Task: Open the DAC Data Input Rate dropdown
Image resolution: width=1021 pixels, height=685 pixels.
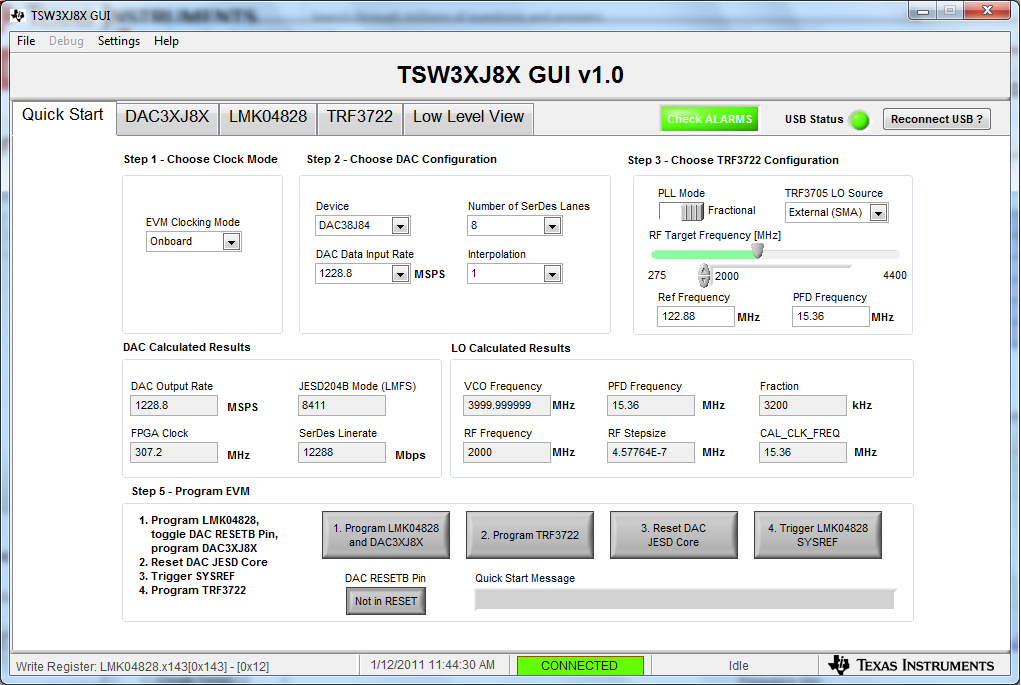Action: click(400, 273)
